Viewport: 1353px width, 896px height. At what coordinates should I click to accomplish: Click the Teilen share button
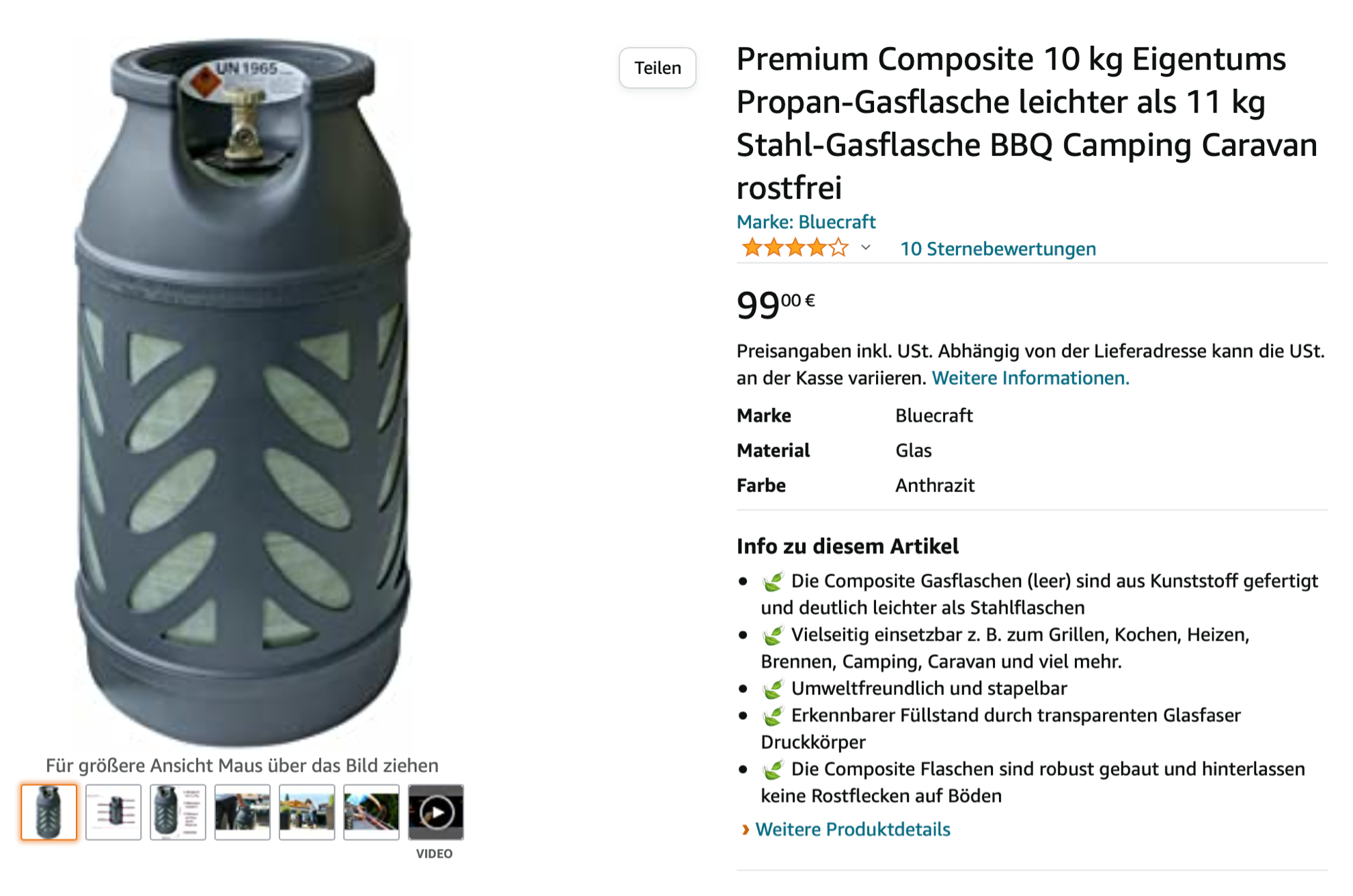tap(657, 68)
